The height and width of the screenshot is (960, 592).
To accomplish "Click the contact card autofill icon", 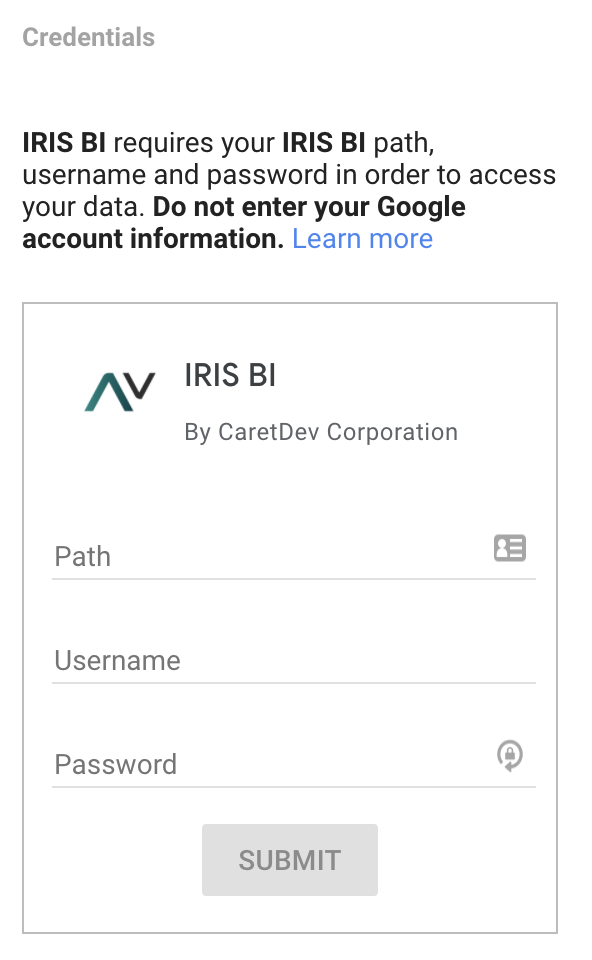I will (x=509, y=547).
